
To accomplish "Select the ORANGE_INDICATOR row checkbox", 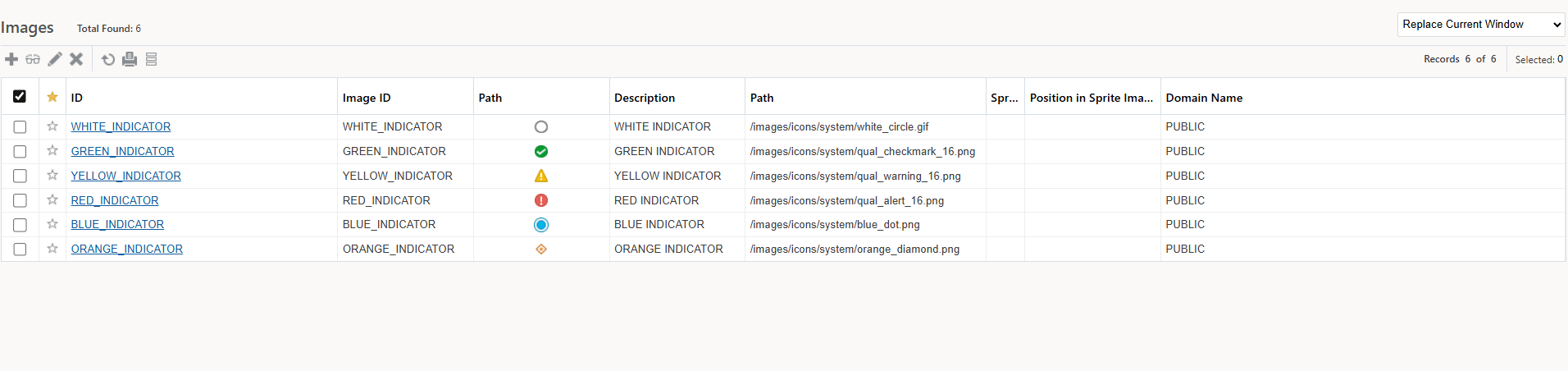I will point(20,250).
